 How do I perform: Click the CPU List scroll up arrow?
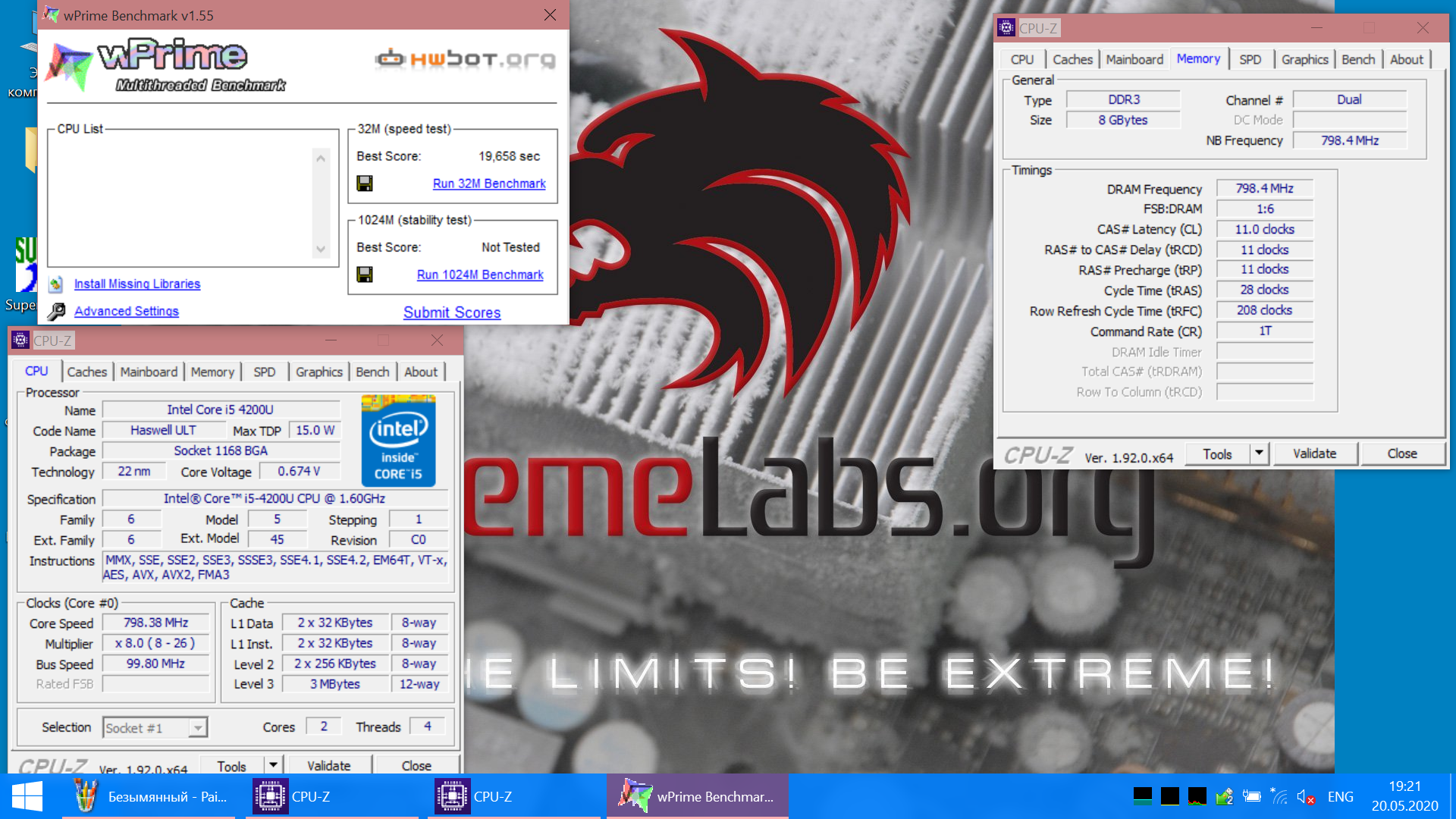[321, 158]
